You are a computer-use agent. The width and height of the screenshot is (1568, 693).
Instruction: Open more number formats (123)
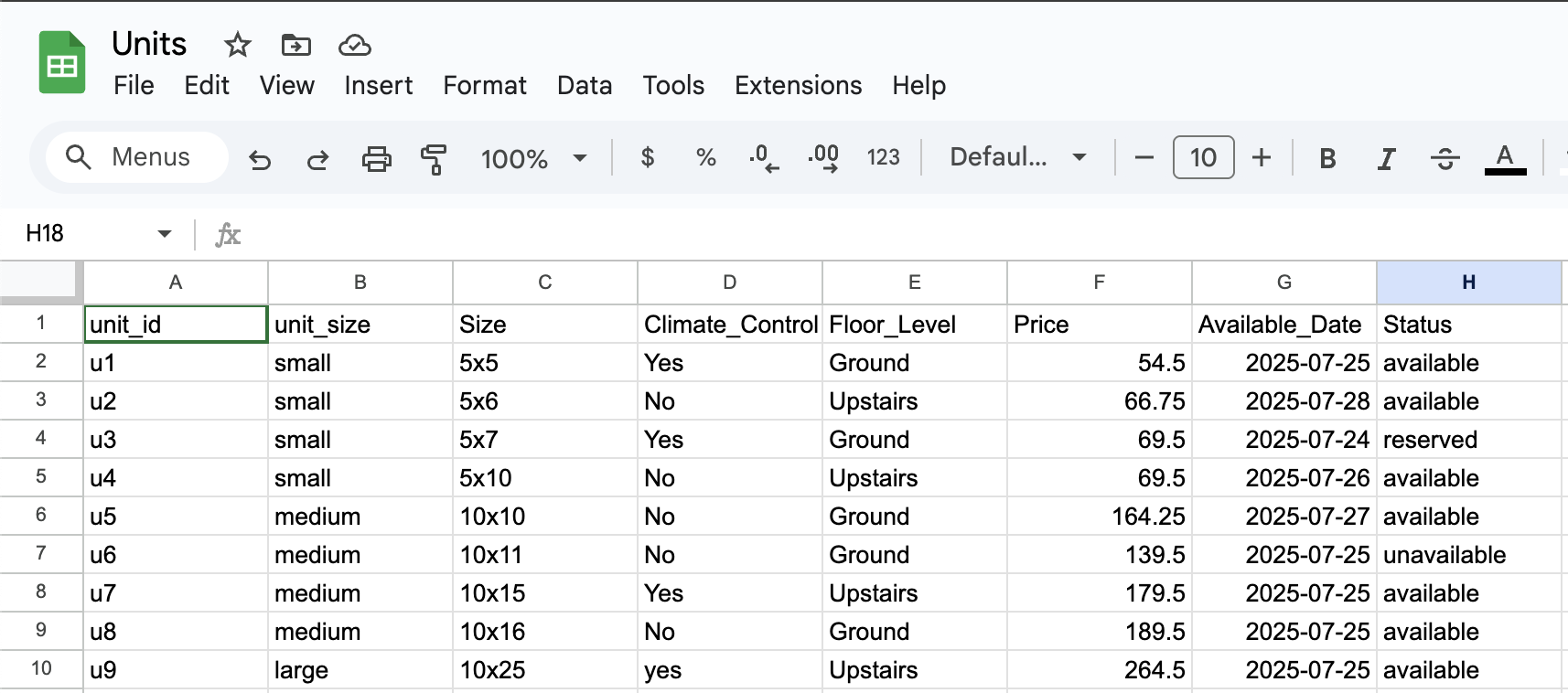click(884, 157)
